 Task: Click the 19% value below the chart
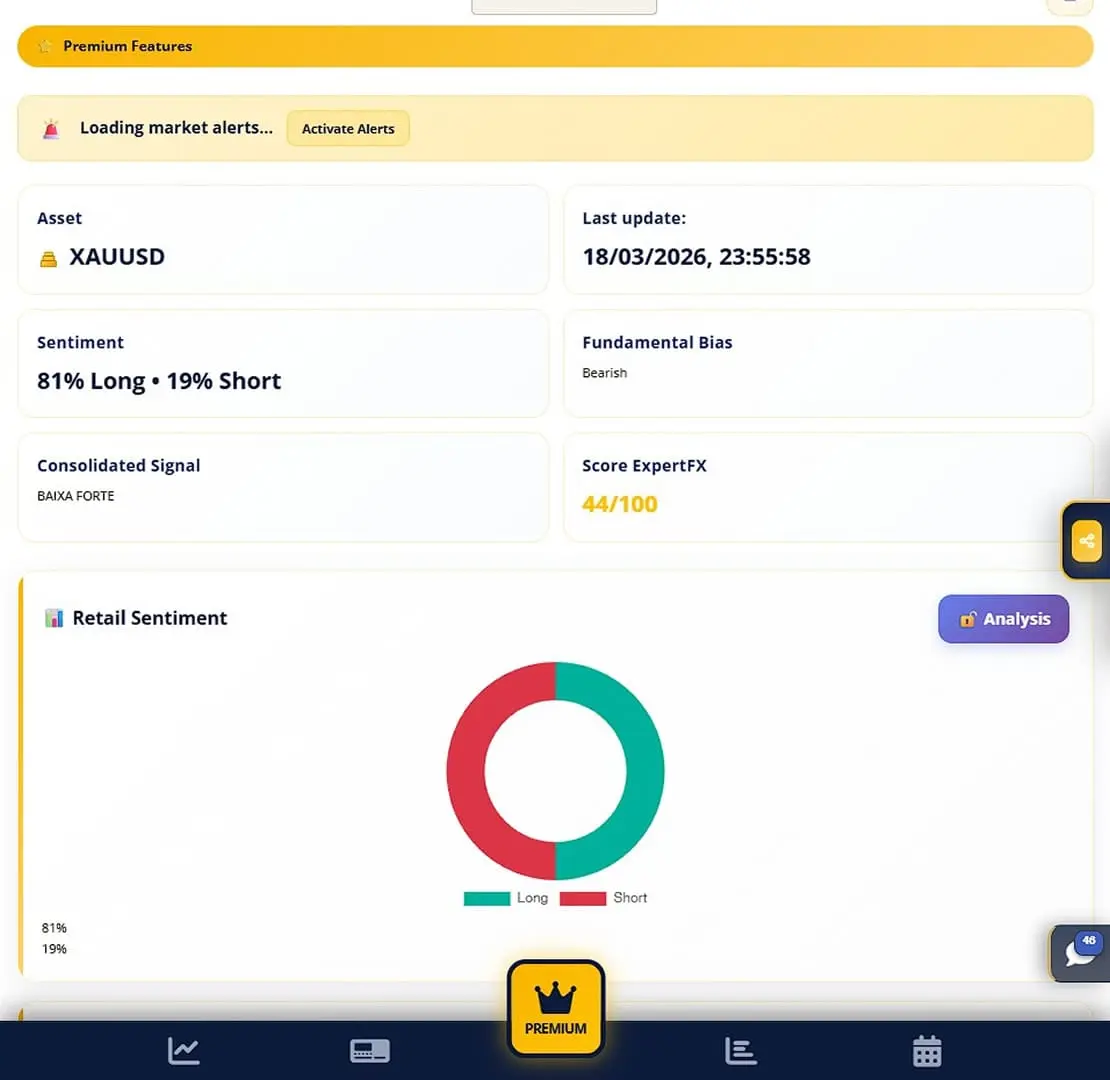54,949
